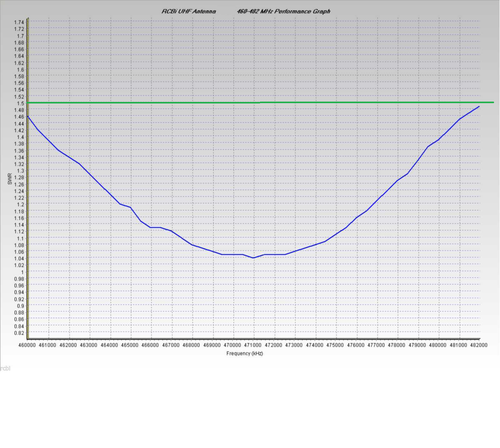This screenshot has width=500, height=448.
Task: Click the 1.2 SWR tick label
Action: [x=20, y=205]
